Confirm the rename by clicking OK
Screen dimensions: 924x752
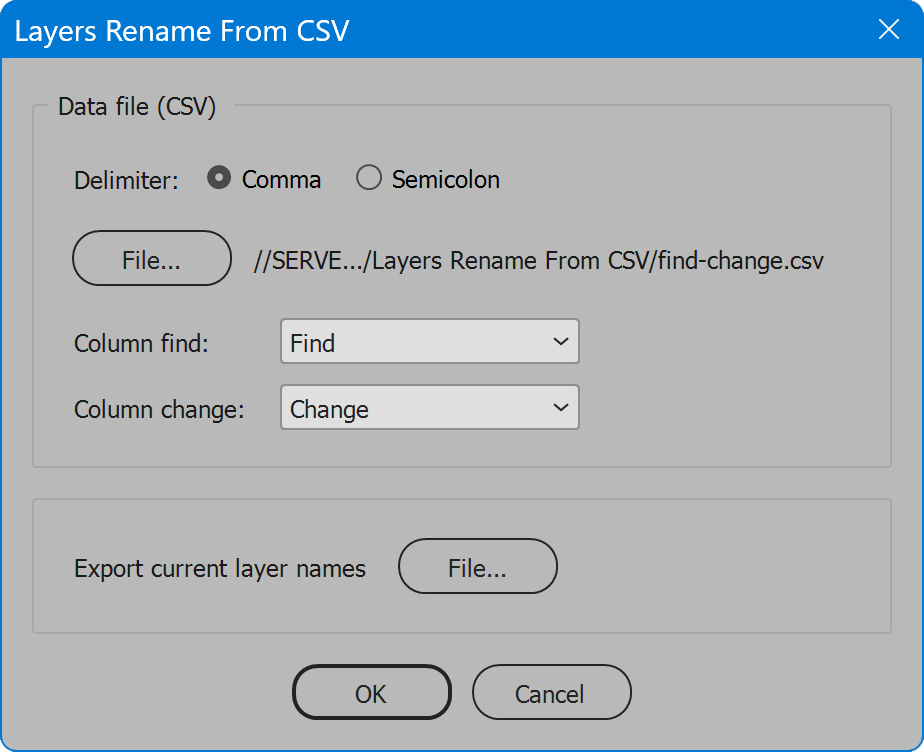pos(371,692)
